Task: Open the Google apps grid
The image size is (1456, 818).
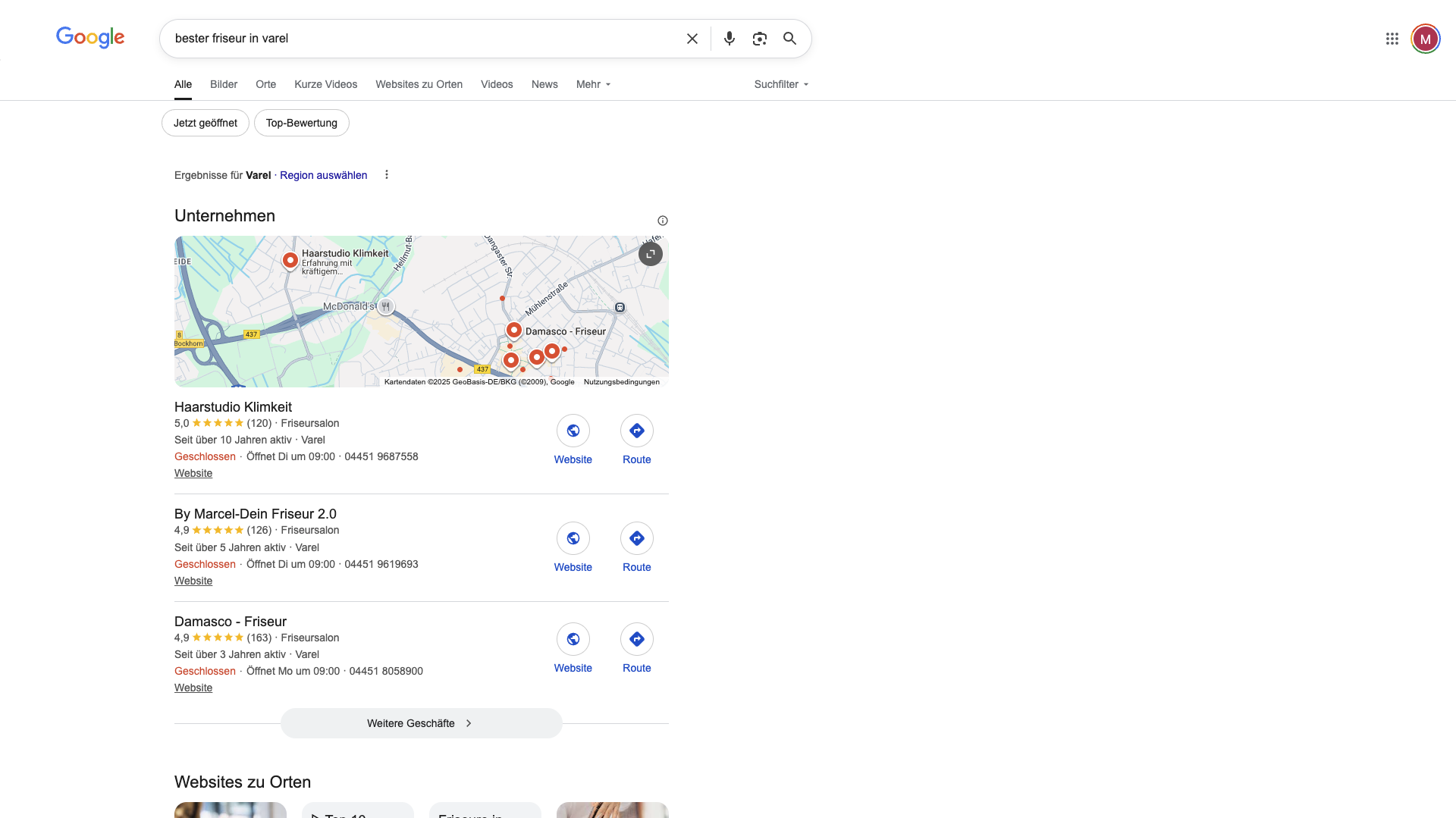Action: tap(1392, 38)
